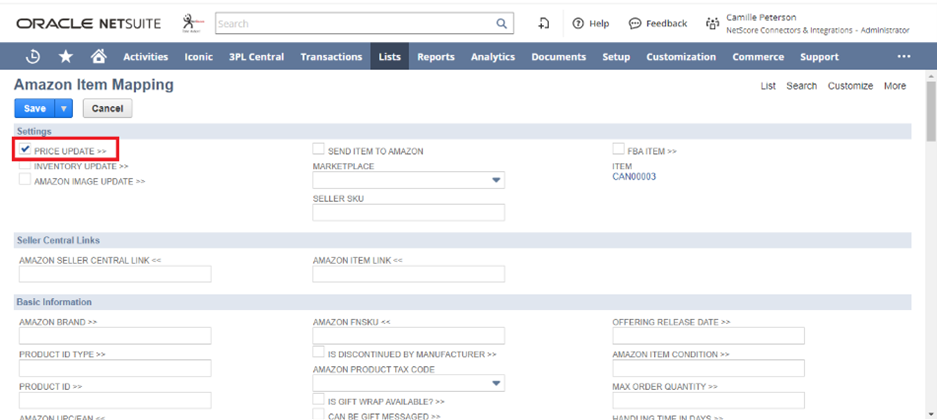The width and height of the screenshot is (937, 420).
Task: Open the Commerce menu
Action: pos(758,57)
